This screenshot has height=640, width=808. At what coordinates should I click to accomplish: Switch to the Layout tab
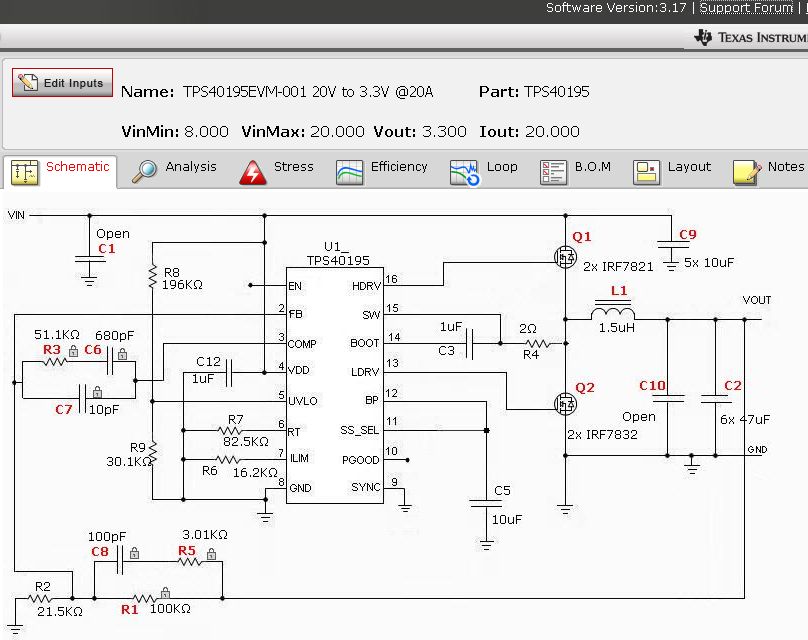pyautogui.click(x=671, y=172)
